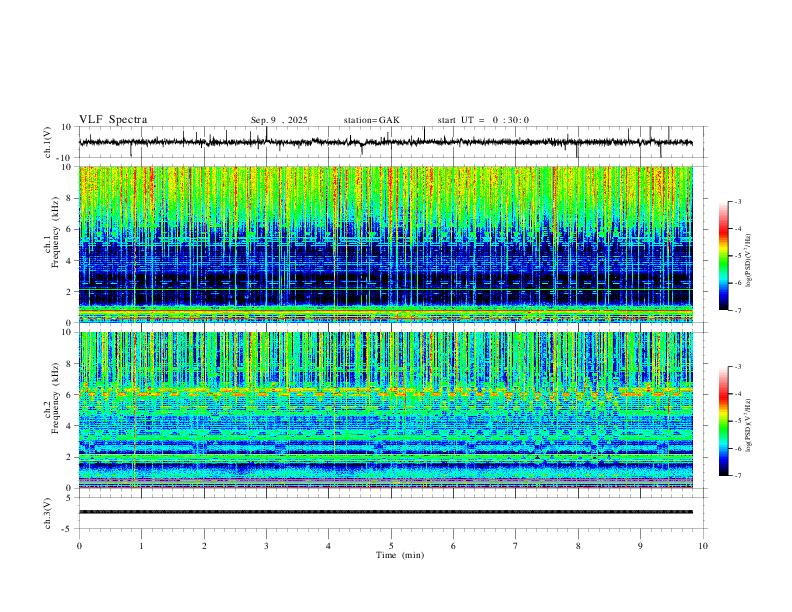The image size is (792, 612).
Task: Click the ch.2 spectrogram orange 6 kHz band
Action: [386, 392]
